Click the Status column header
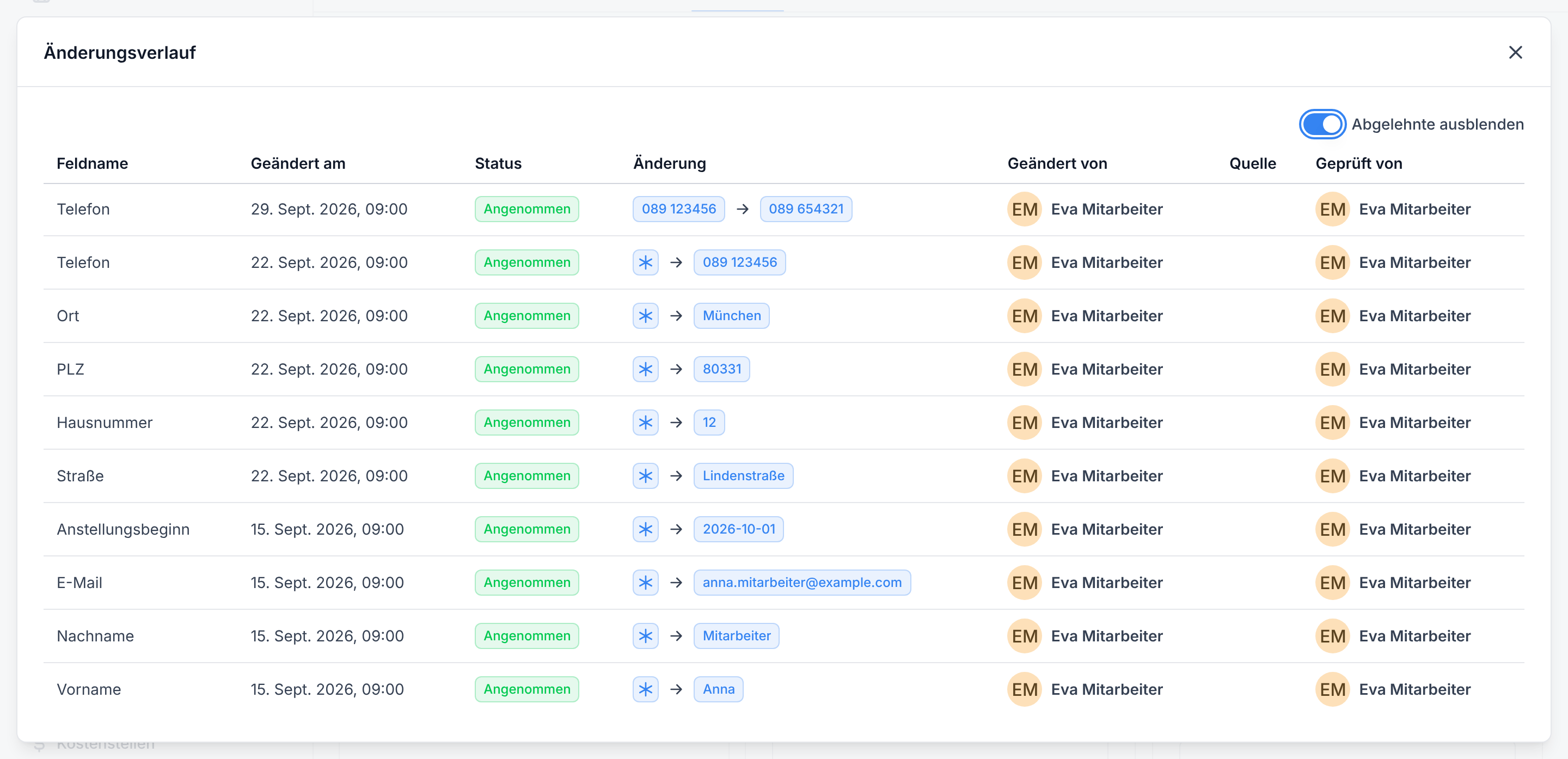The height and width of the screenshot is (759, 1568). click(499, 164)
